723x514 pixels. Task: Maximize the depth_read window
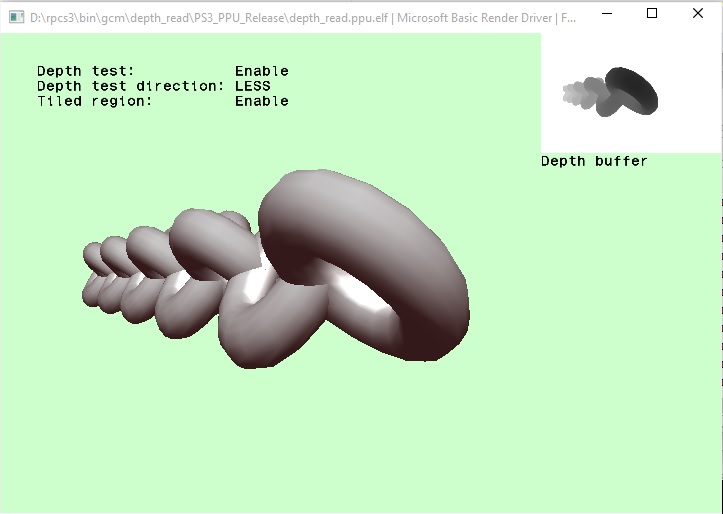(x=652, y=13)
